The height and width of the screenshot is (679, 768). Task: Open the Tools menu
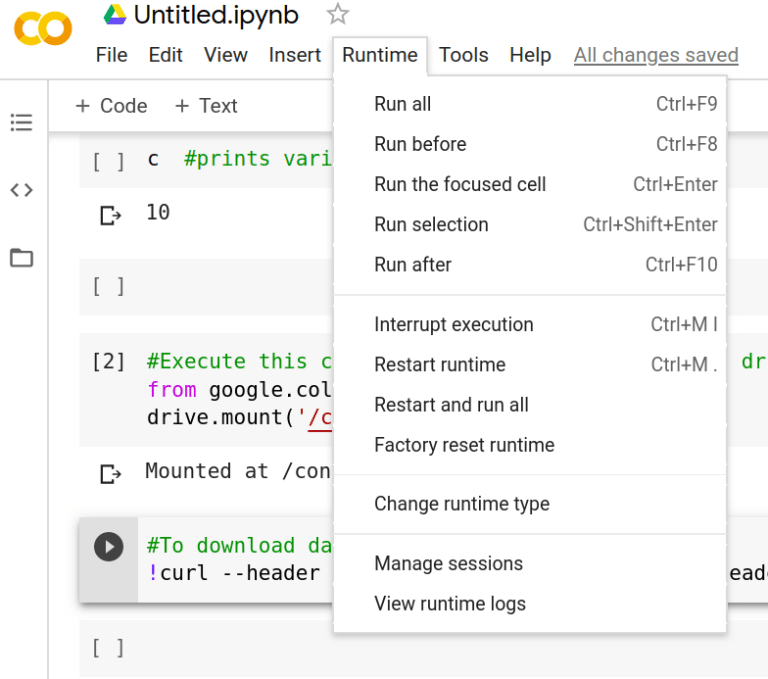463,55
